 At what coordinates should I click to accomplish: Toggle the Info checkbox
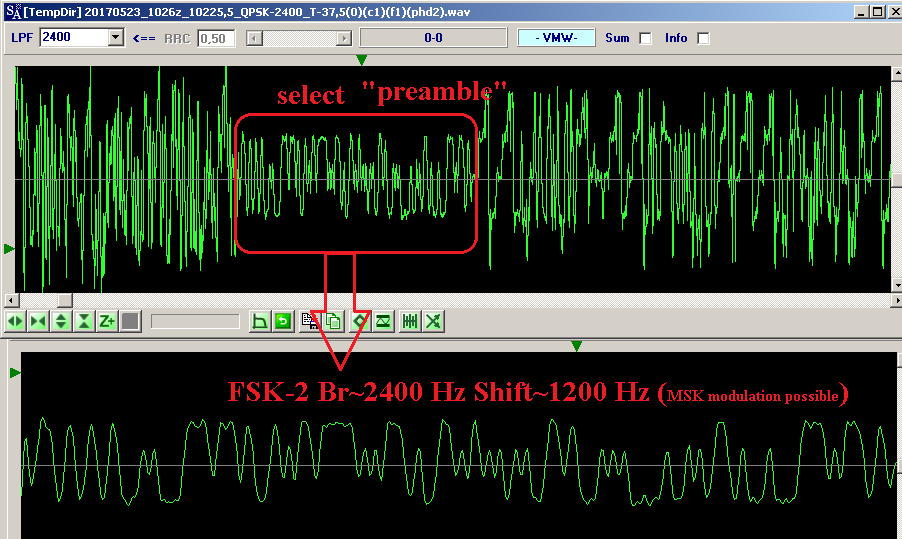coord(703,38)
